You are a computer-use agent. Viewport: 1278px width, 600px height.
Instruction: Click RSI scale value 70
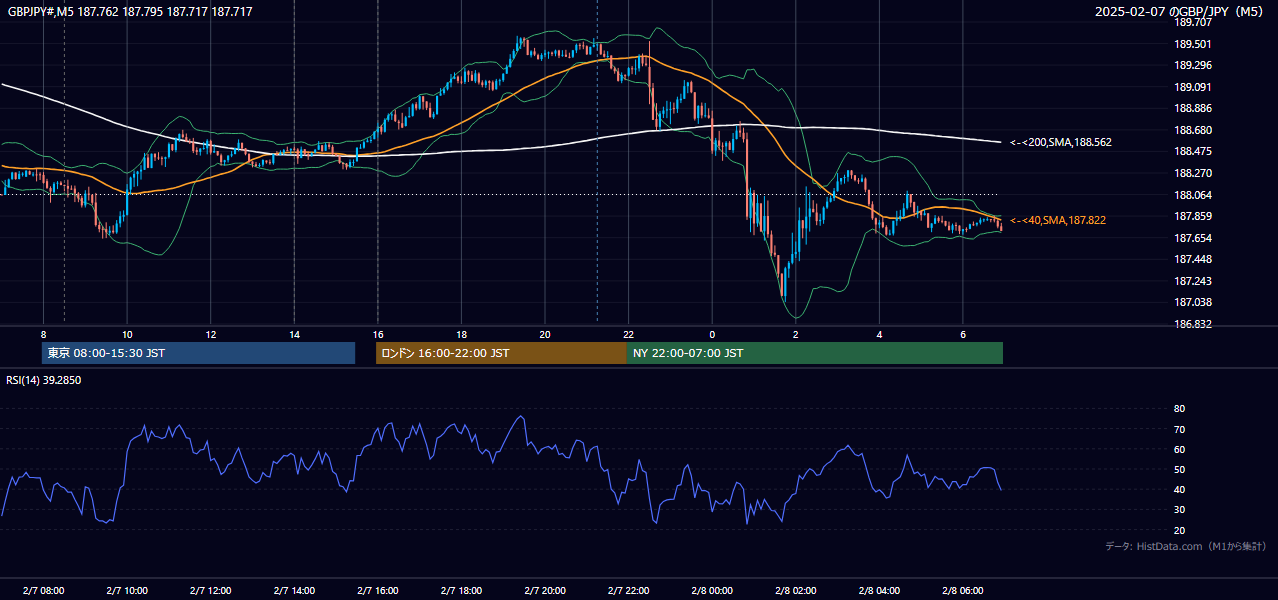click(x=1179, y=429)
